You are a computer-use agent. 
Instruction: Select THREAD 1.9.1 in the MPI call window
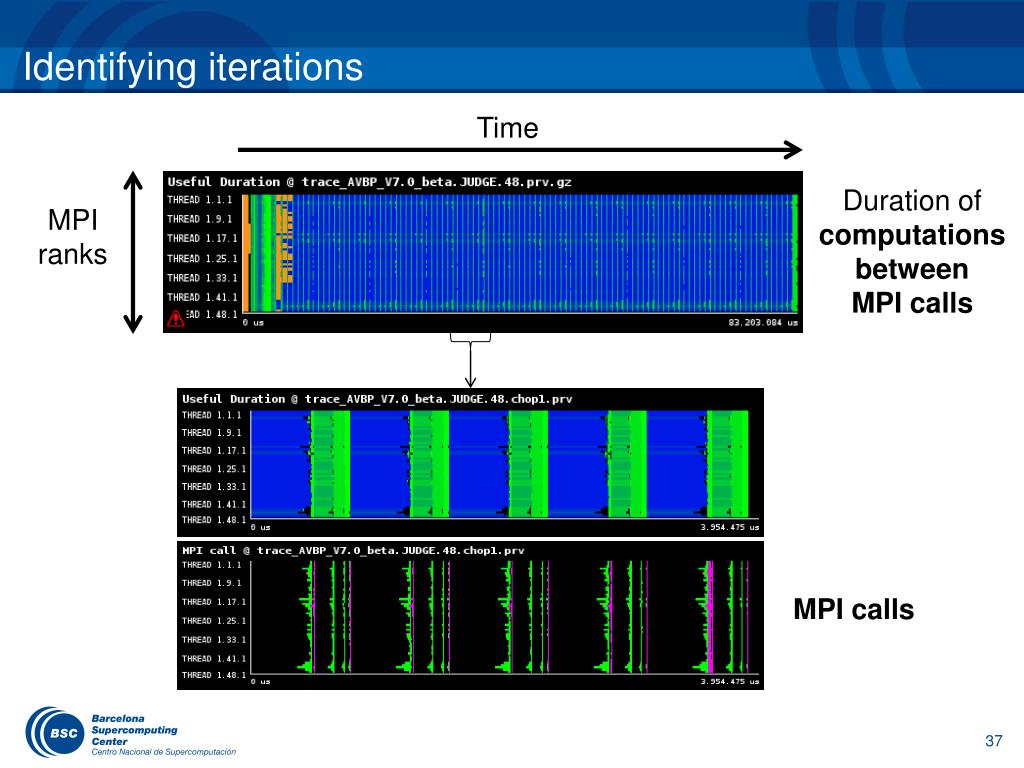(212, 583)
